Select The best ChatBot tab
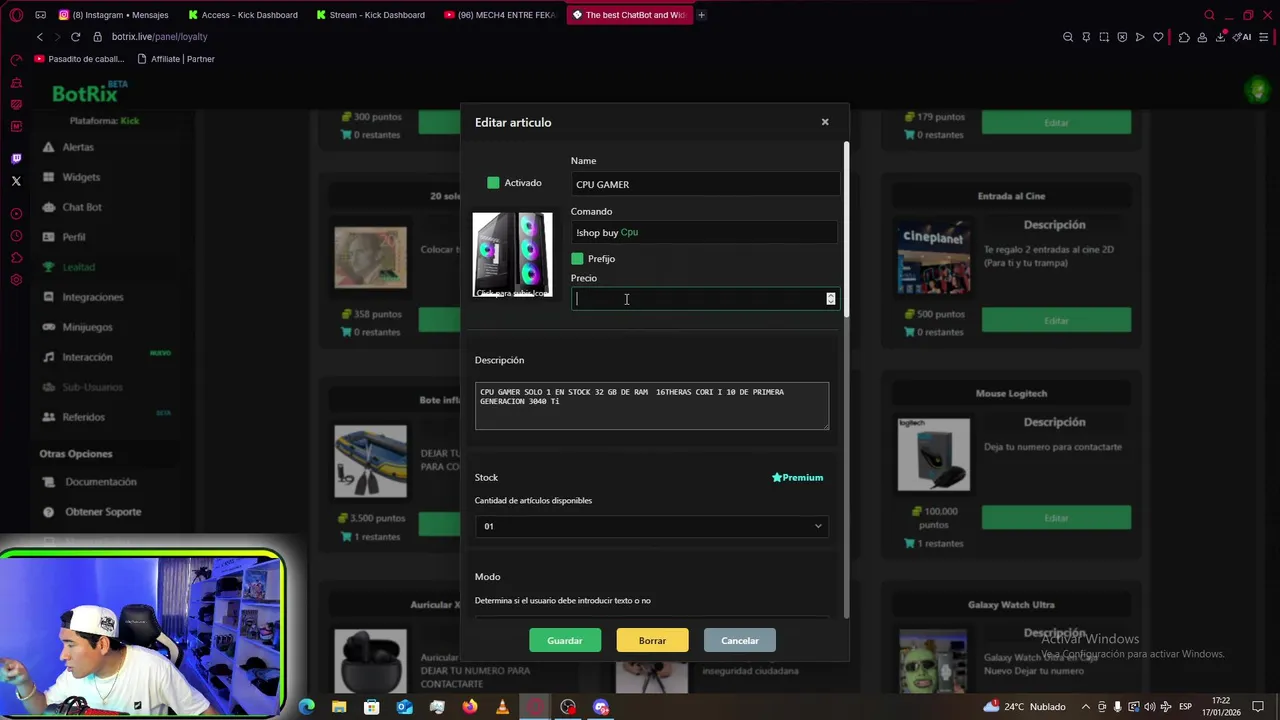 (629, 15)
